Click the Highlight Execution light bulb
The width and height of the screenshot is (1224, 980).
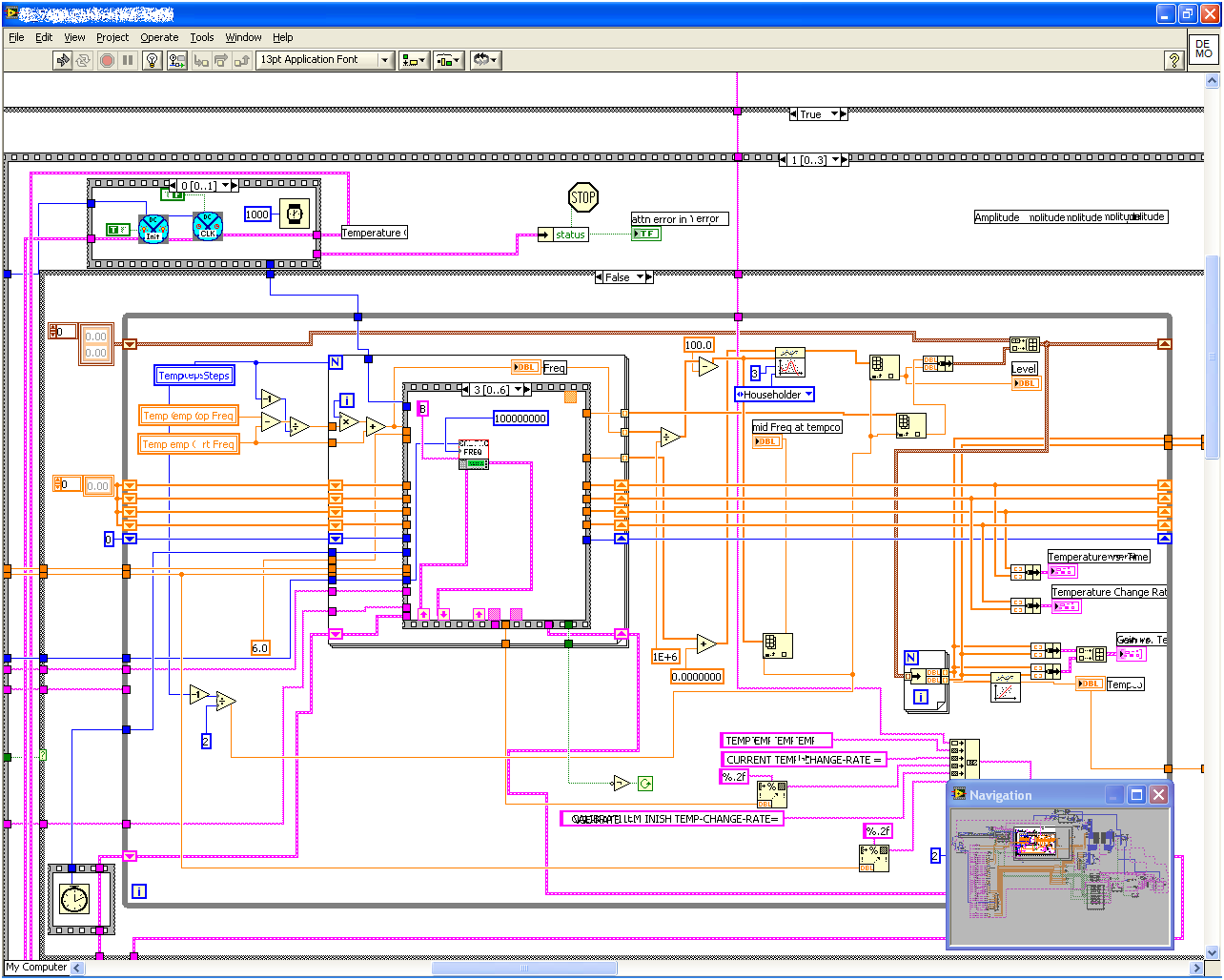[x=152, y=60]
